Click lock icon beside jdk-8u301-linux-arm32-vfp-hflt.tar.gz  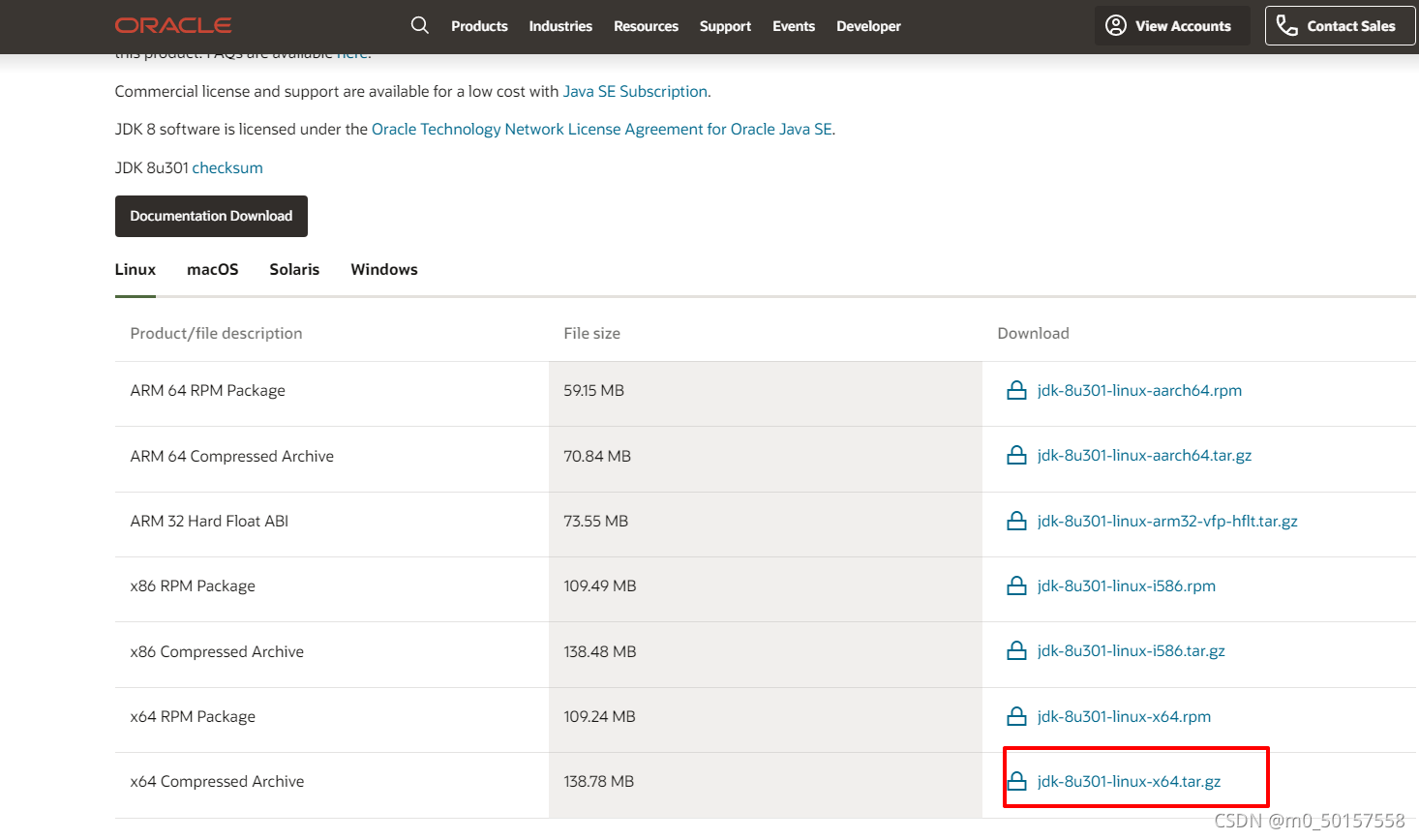(1016, 521)
